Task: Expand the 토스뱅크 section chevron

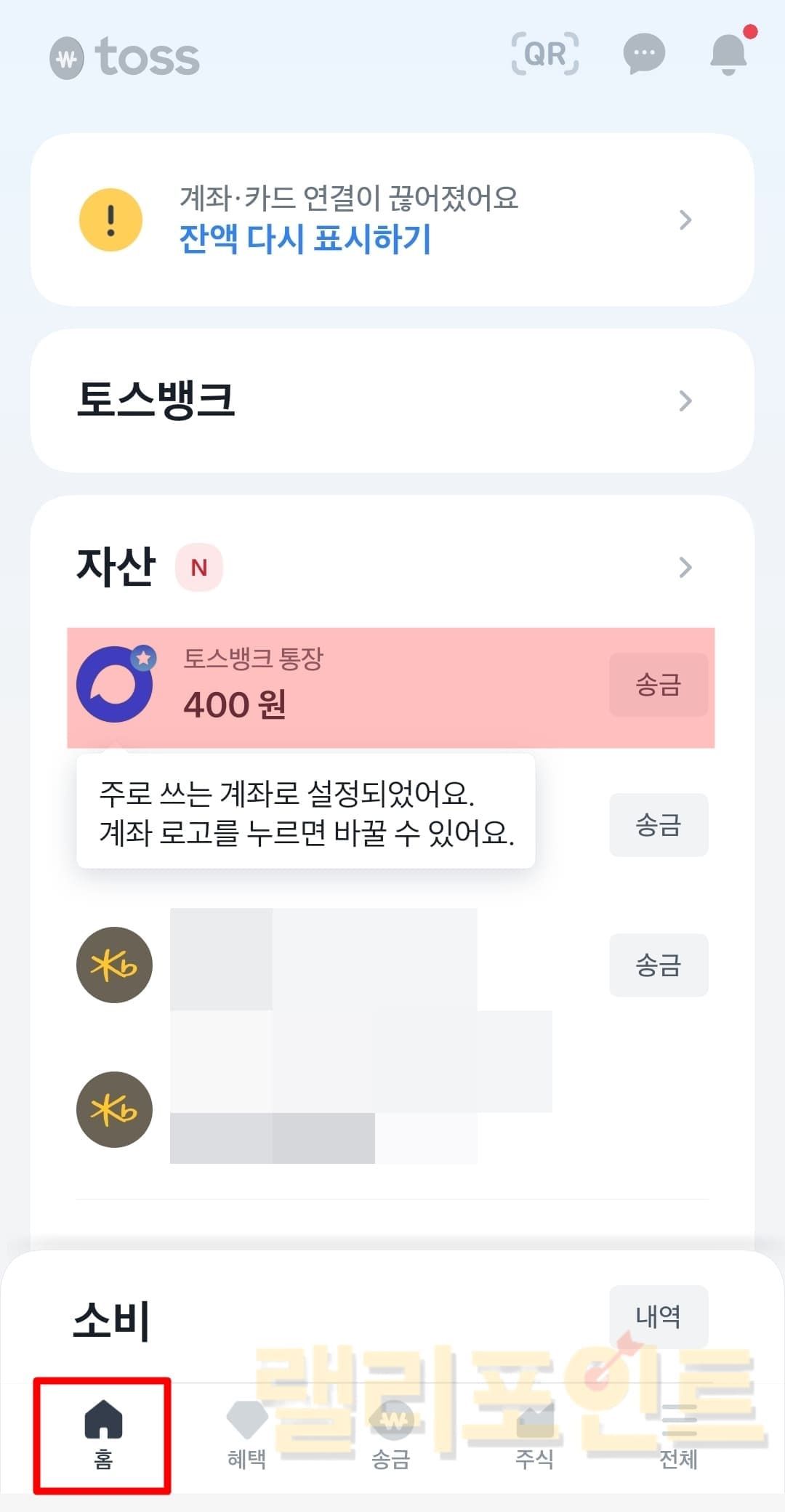Action: click(685, 401)
